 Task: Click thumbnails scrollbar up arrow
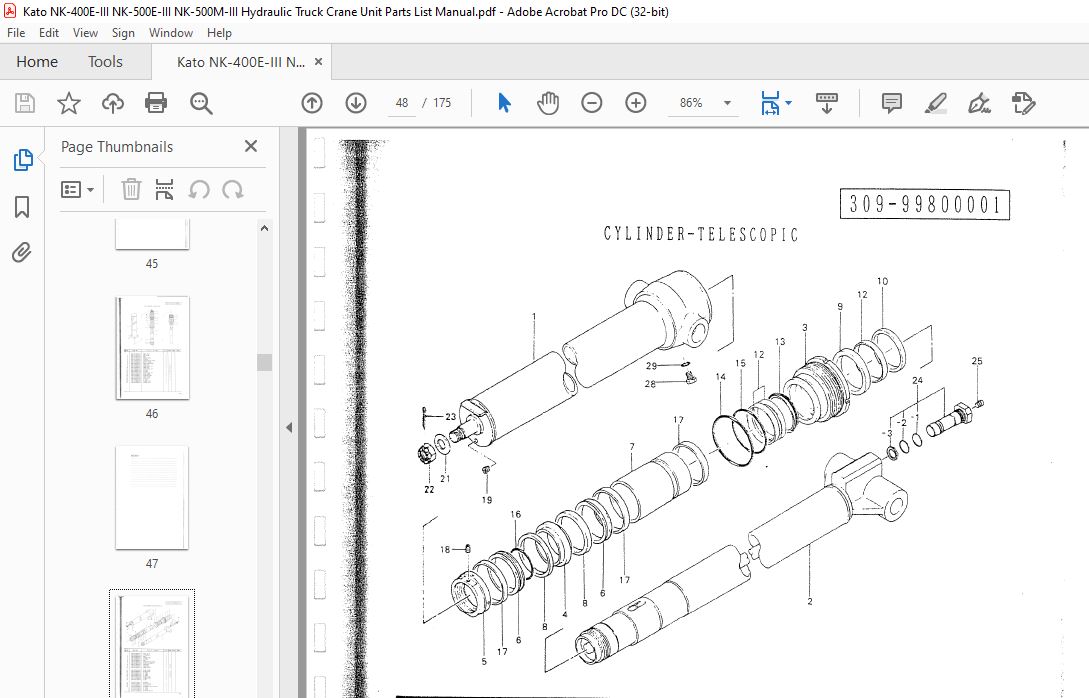(264, 228)
